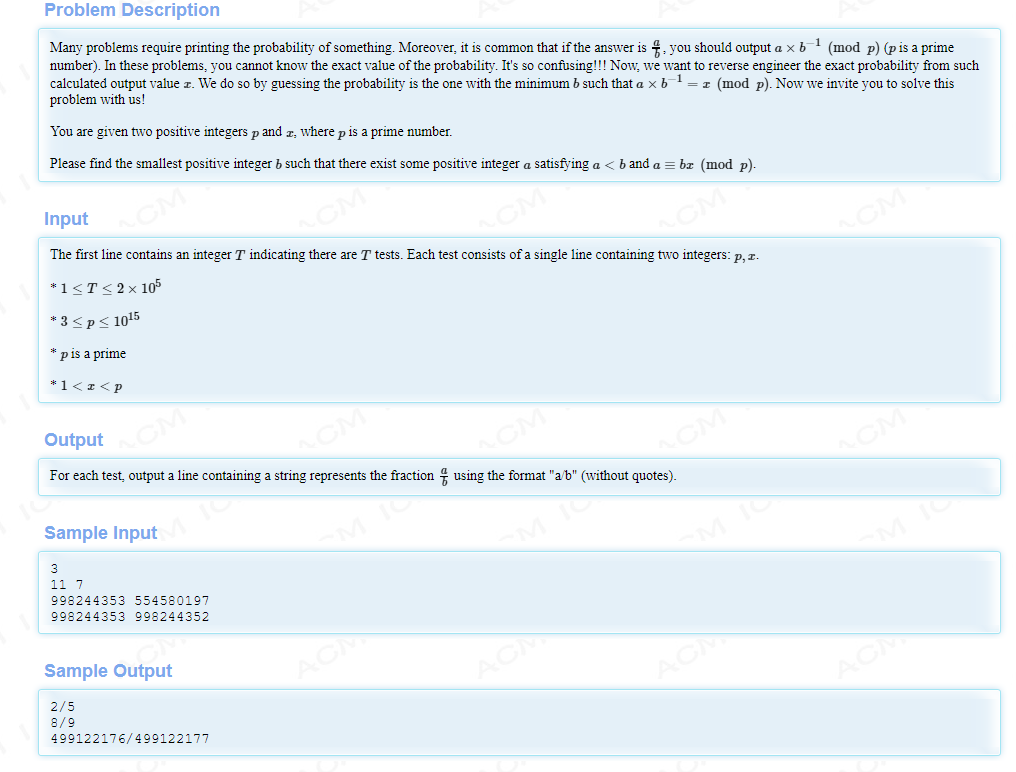Click the constraint 'p is a prime'
The image size is (1016, 772).
[x=88, y=354]
